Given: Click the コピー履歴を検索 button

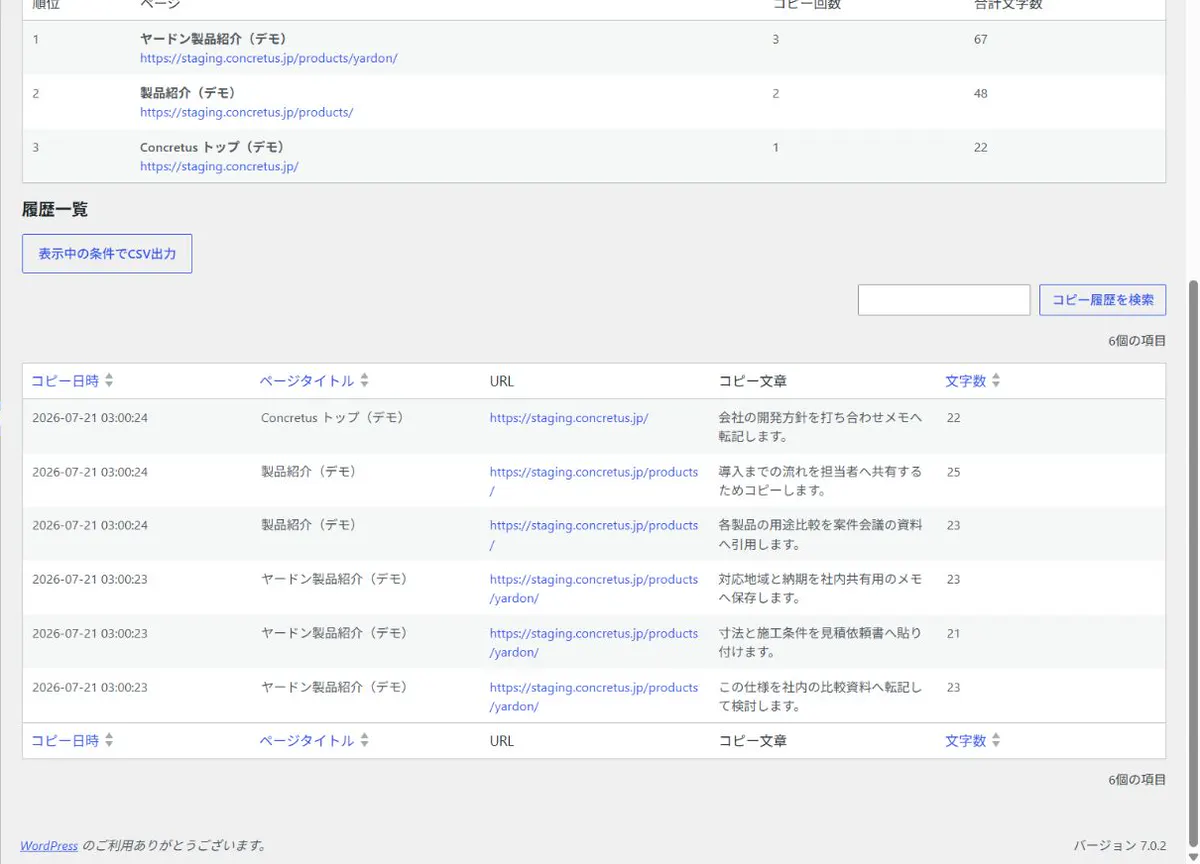Looking at the screenshot, I should (1102, 300).
